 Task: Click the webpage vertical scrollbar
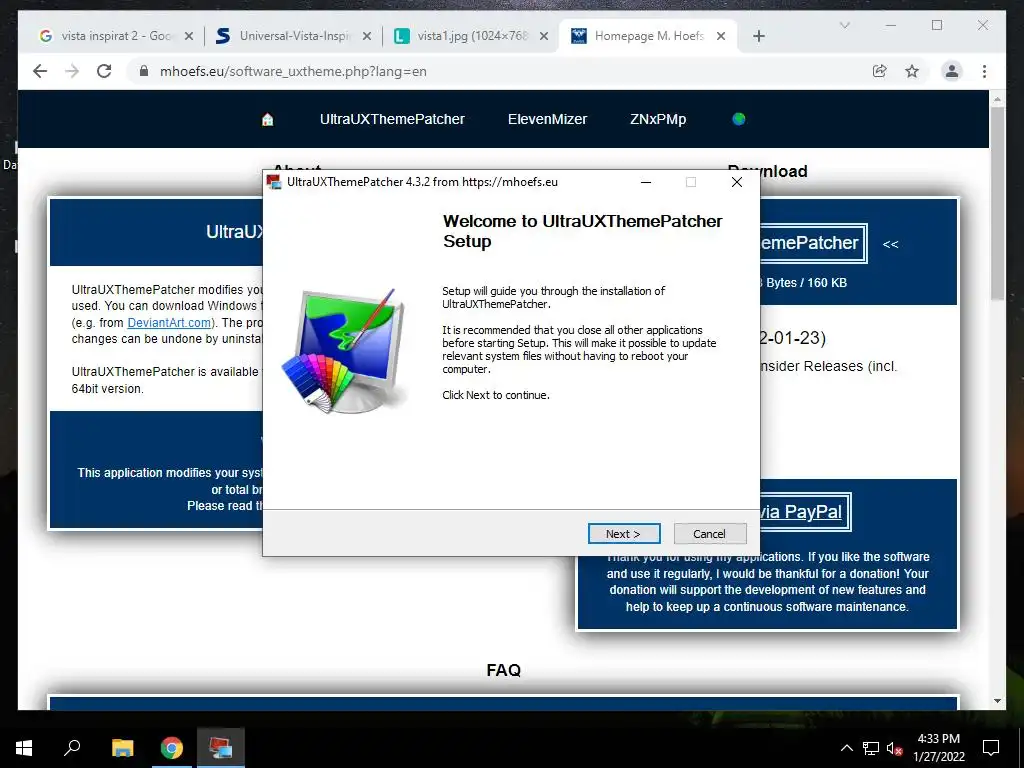997,204
